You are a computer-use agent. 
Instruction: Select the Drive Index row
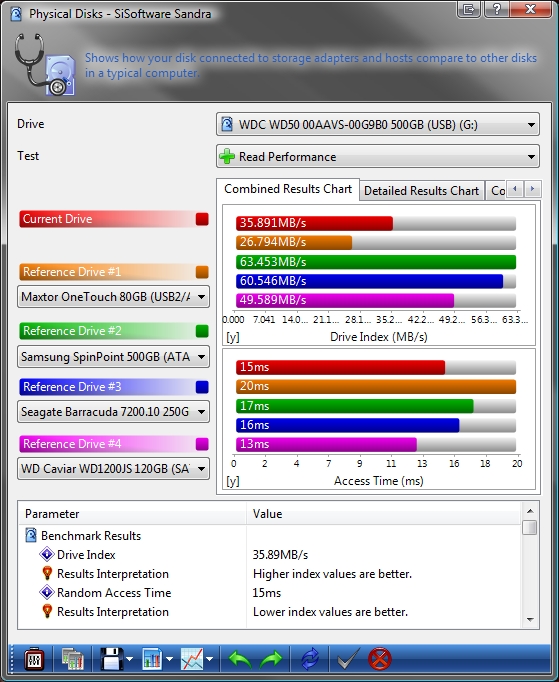(270, 555)
